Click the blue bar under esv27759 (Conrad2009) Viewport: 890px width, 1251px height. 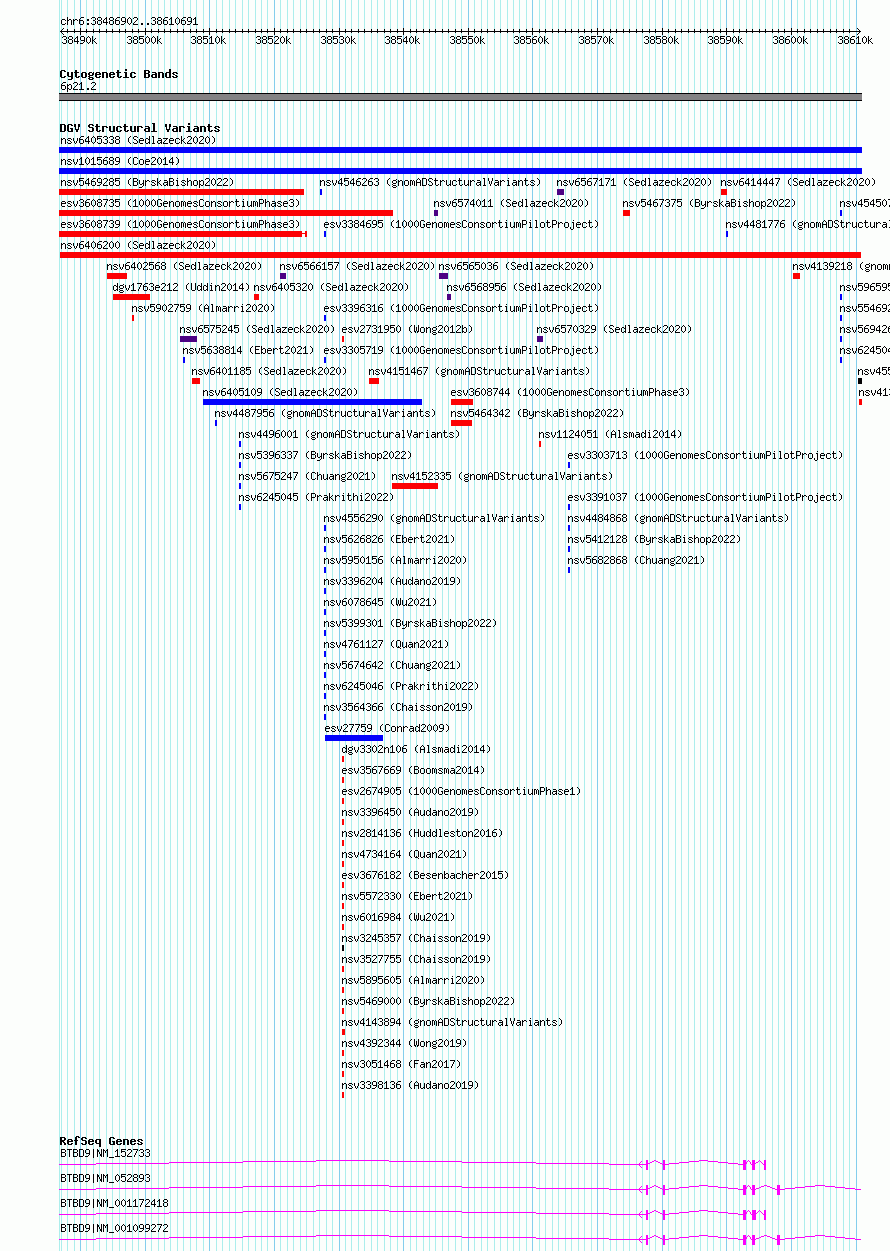pyautogui.click(x=354, y=738)
